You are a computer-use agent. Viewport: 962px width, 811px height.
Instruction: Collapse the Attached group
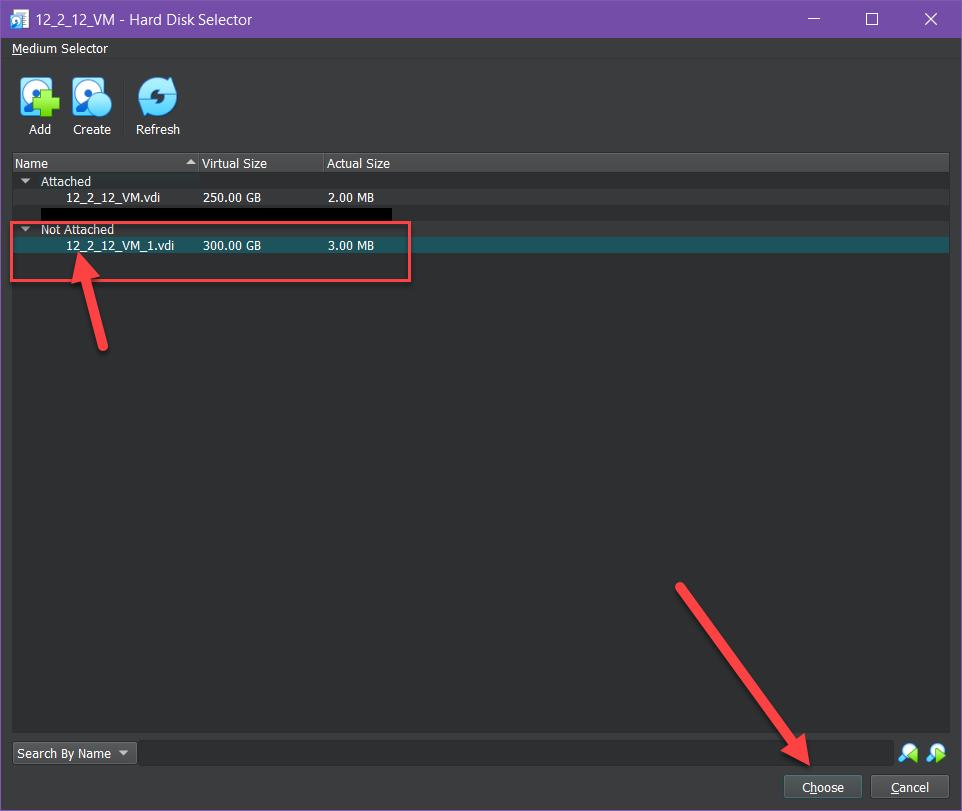click(x=25, y=181)
